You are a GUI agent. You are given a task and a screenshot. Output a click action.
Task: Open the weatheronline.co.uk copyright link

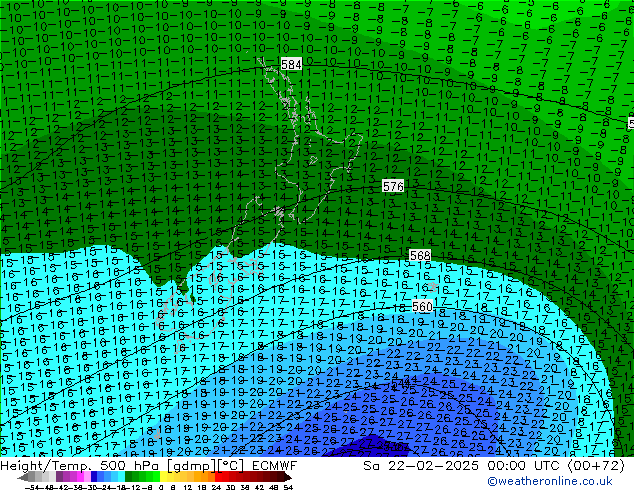(x=550, y=481)
